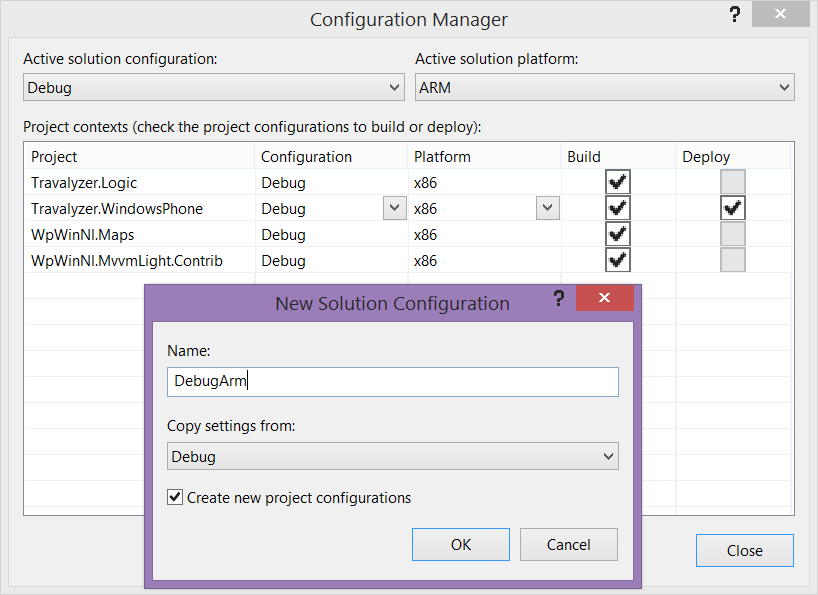Open the Active solution platform ARM dropdown
This screenshot has width=818, height=595.
pyautogui.click(x=605, y=88)
